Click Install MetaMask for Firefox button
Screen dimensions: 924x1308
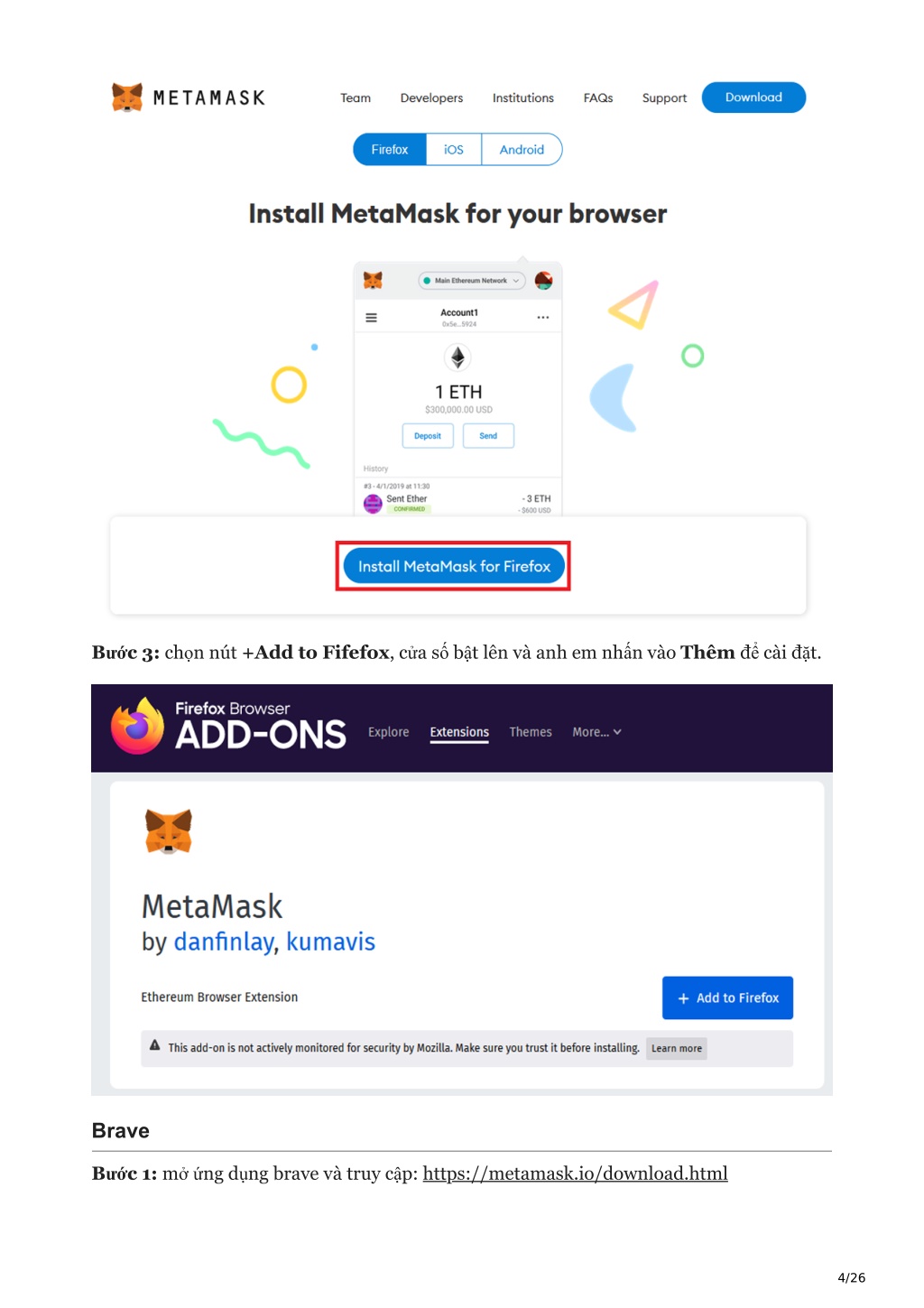coord(454,566)
